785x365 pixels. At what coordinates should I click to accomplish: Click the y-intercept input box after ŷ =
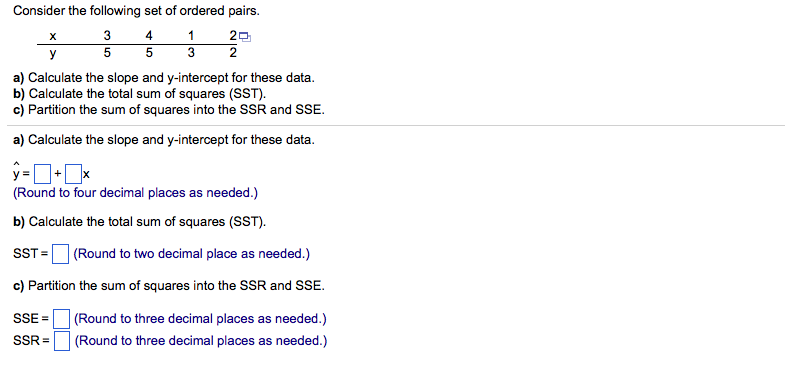(43, 174)
